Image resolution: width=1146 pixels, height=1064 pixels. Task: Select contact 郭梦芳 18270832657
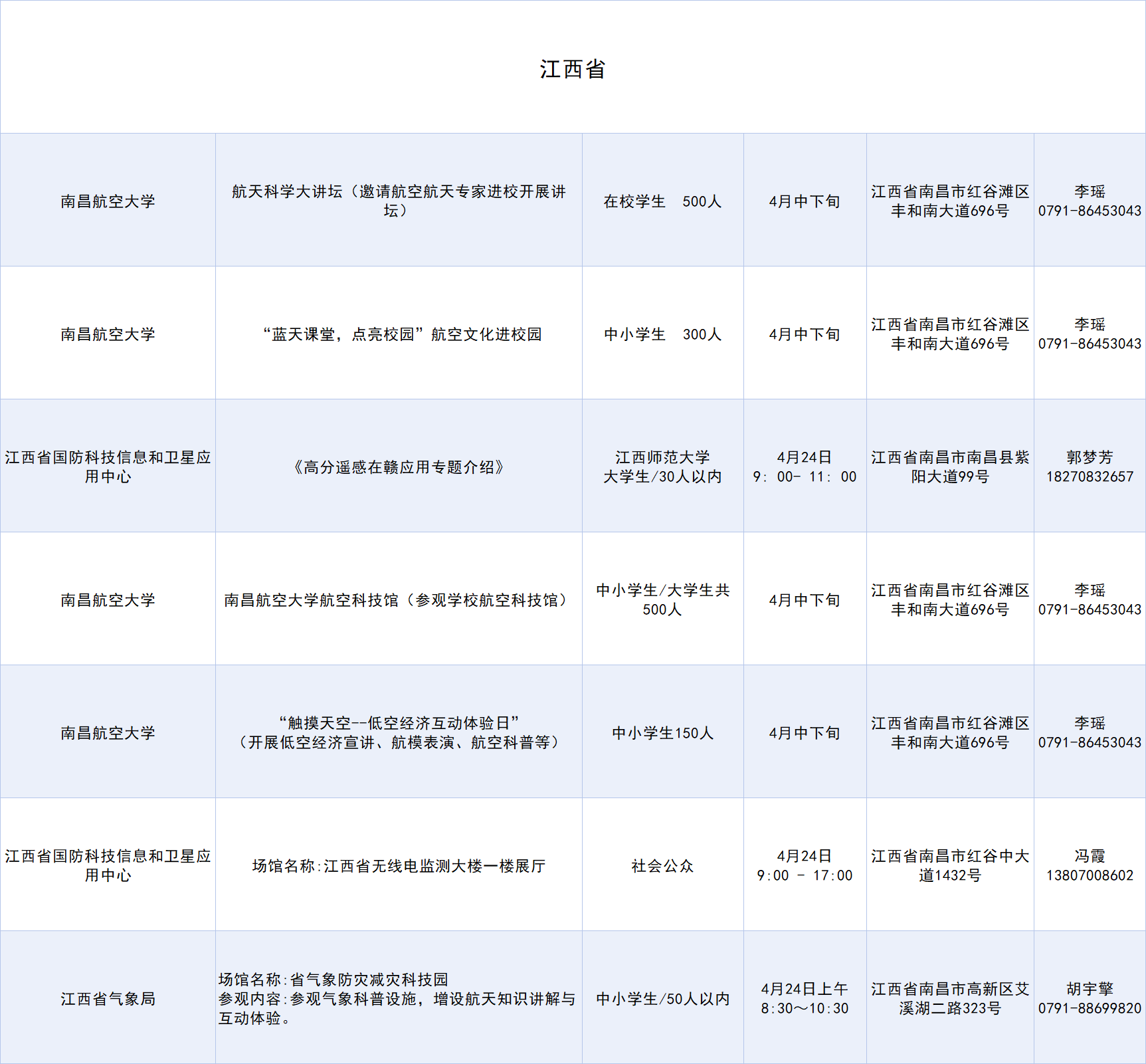[x=1090, y=466]
